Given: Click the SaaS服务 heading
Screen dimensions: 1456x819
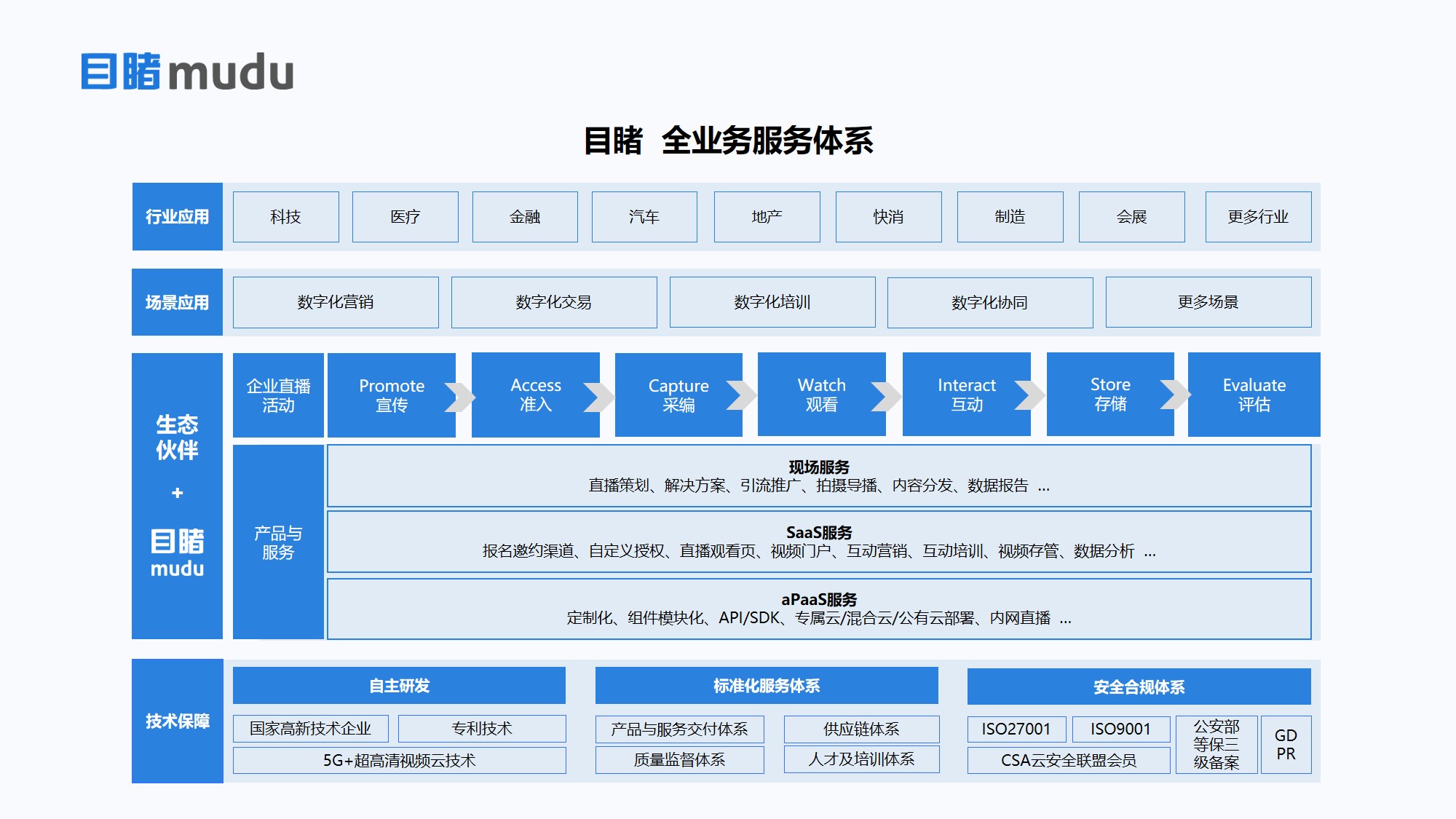Looking at the screenshot, I should (819, 532).
